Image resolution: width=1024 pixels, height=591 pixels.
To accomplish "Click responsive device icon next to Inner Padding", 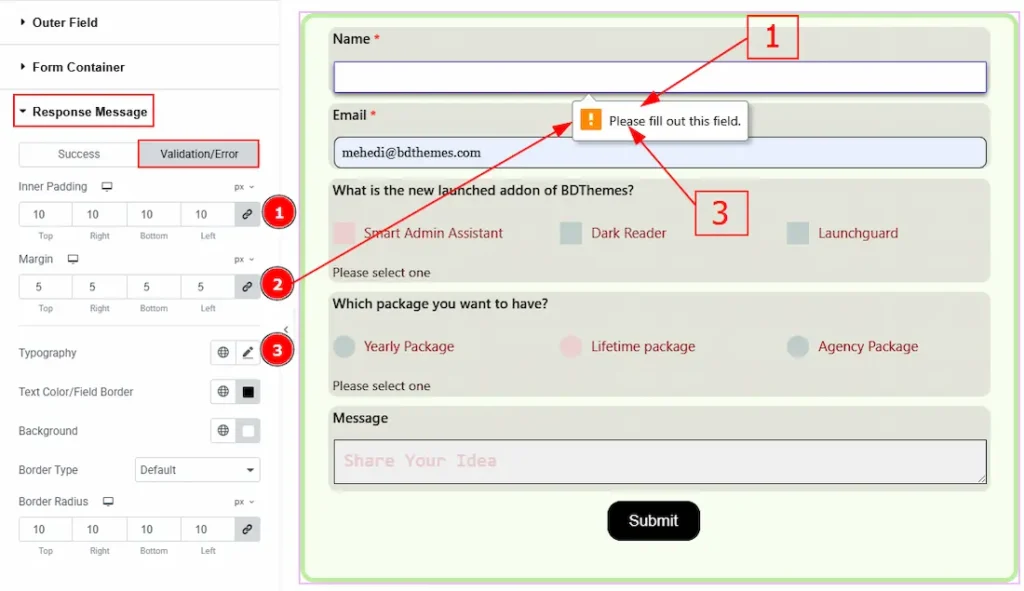I will [x=107, y=187].
